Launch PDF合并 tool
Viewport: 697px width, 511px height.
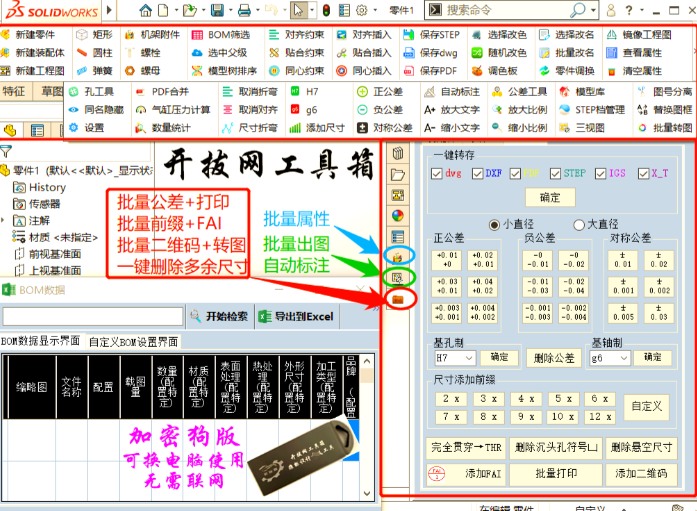point(162,92)
